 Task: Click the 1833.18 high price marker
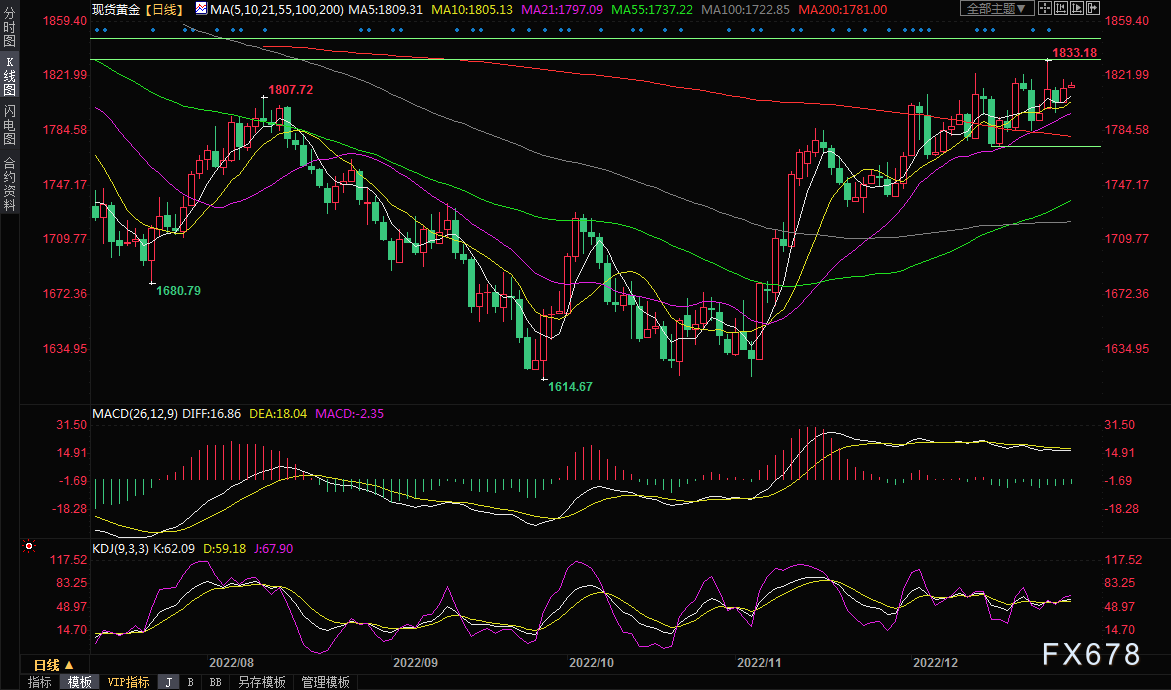click(x=1075, y=52)
